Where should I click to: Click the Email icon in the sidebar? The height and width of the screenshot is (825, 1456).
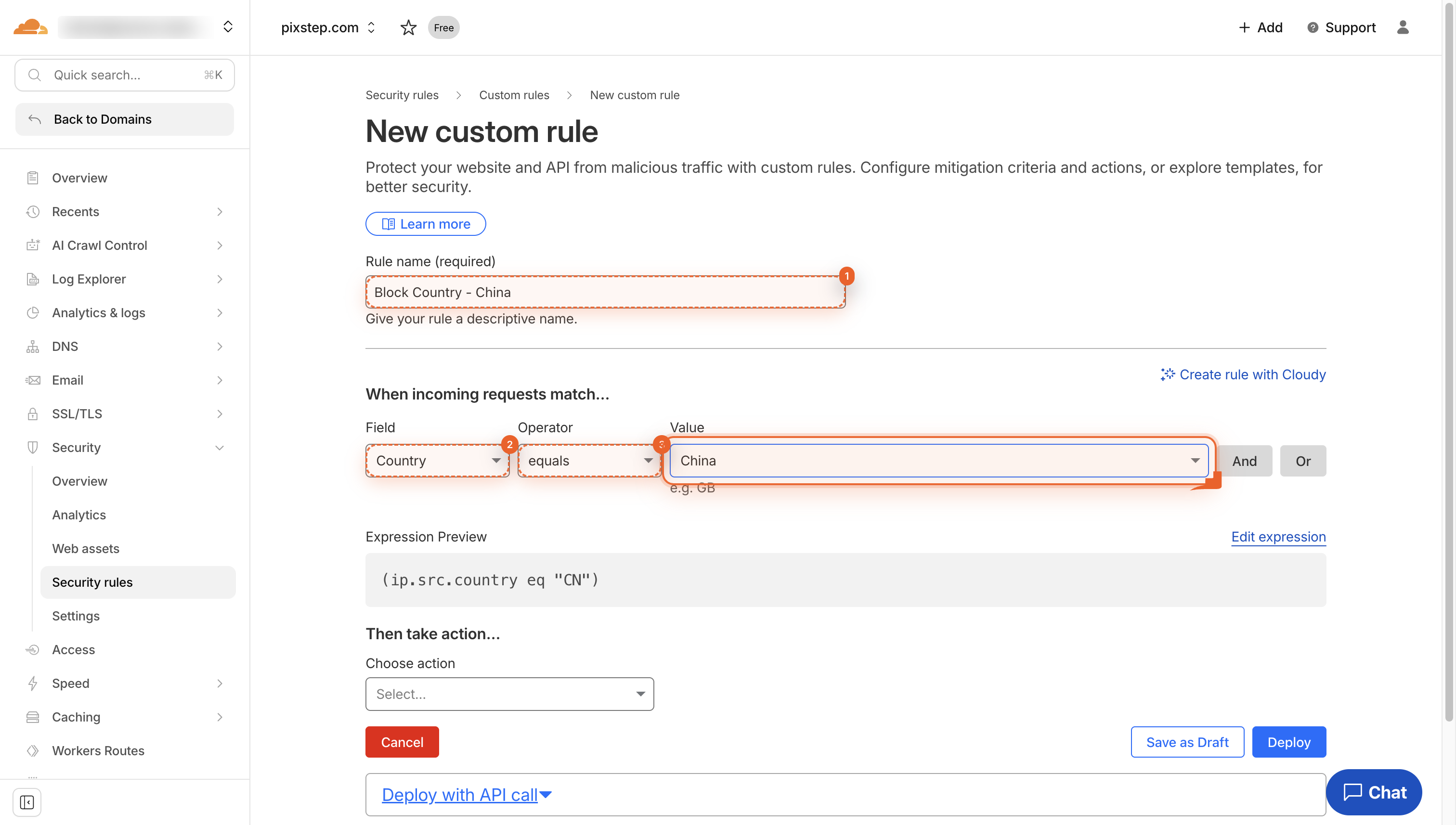[x=32, y=380]
